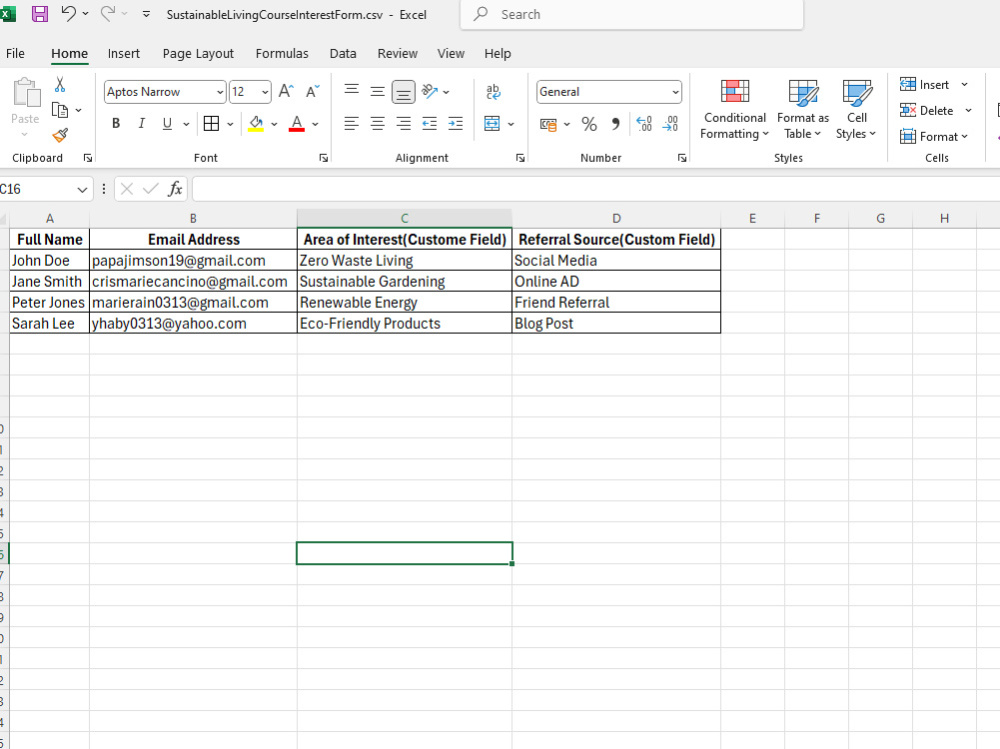Screen dimensions: 1000x749
Task: Select the Format Painter brush icon
Action: click(60, 135)
